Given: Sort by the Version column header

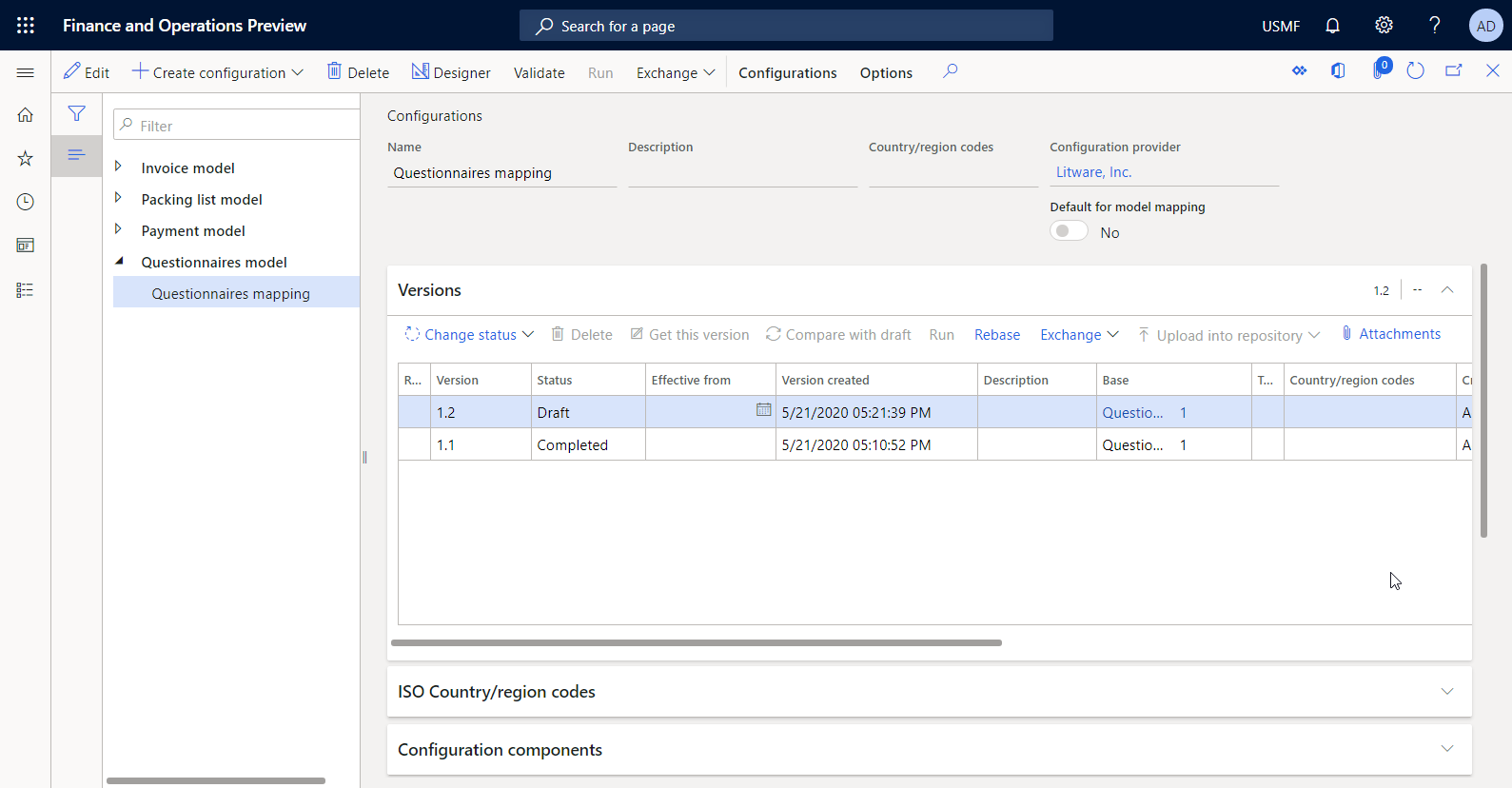Looking at the screenshot, I should pos(481,380).
